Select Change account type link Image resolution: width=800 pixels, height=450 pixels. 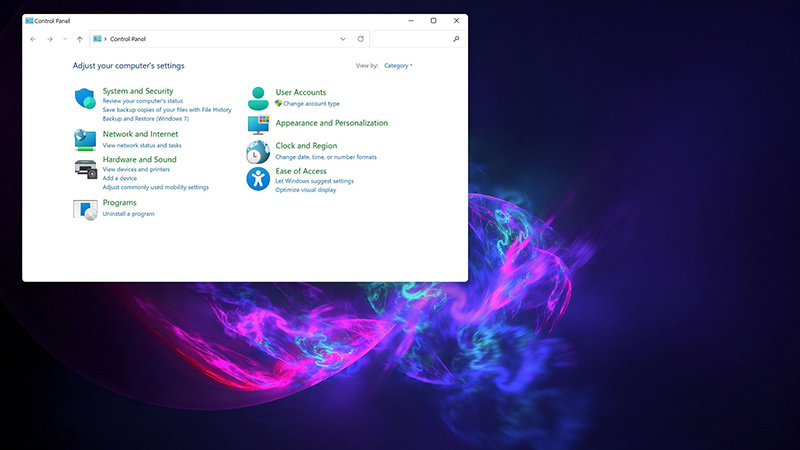[x=311, y=104]
